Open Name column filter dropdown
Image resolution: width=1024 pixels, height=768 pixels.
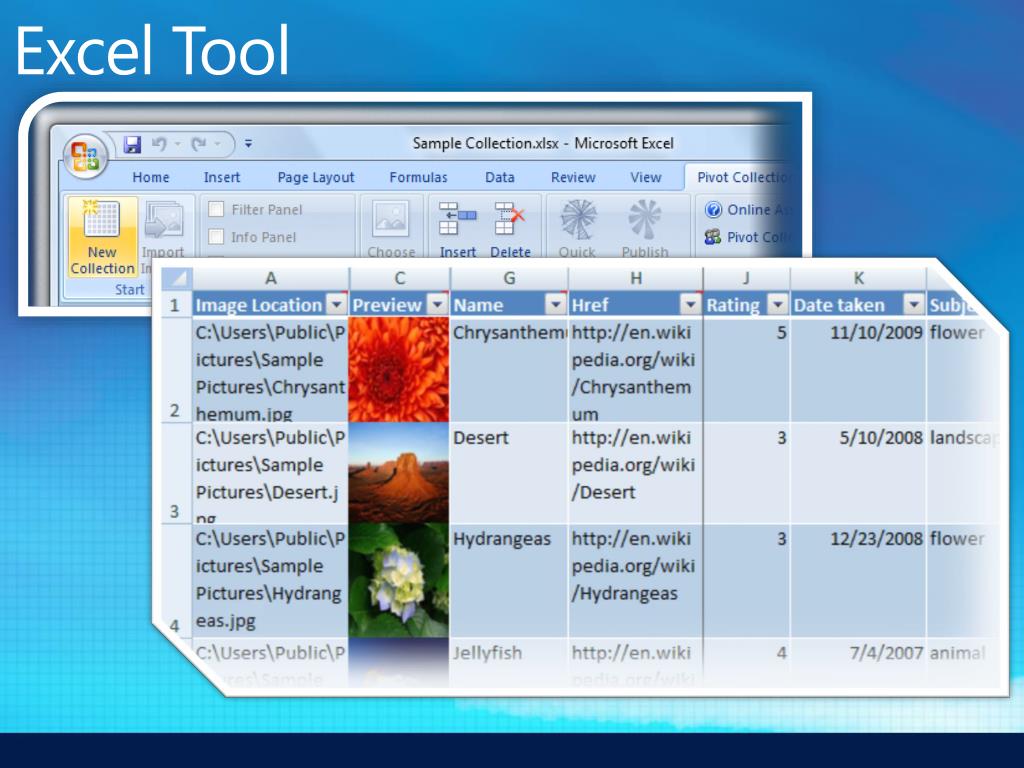click(555, 304)
